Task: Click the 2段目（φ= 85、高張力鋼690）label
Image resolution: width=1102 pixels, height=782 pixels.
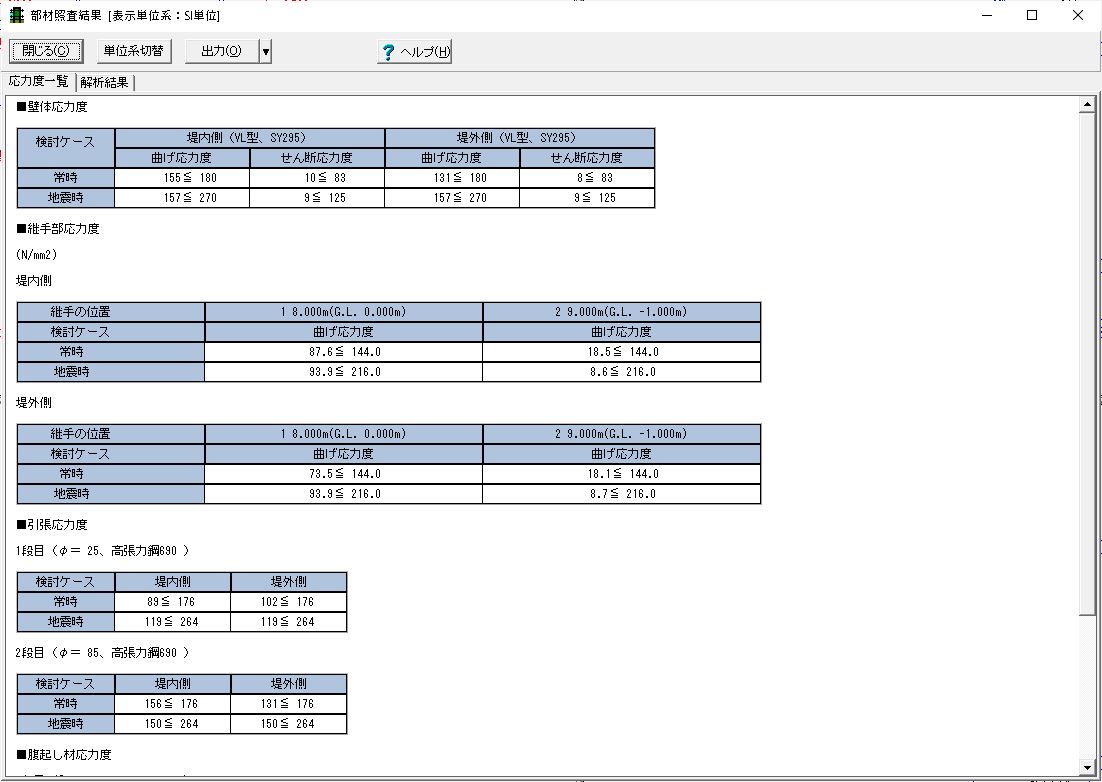Action: pos(103,653)
